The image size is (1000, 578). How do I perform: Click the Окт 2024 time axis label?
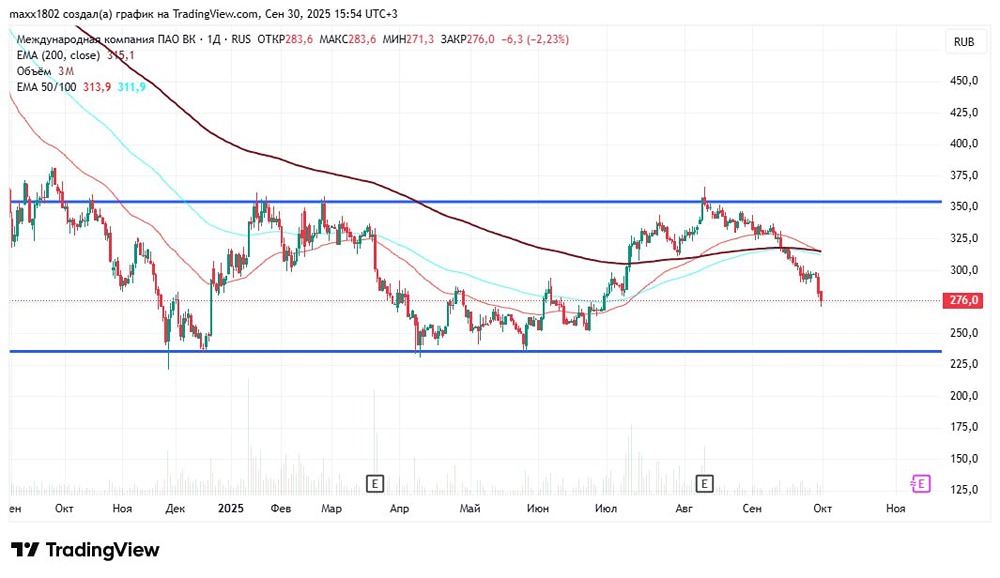(64, 508)
